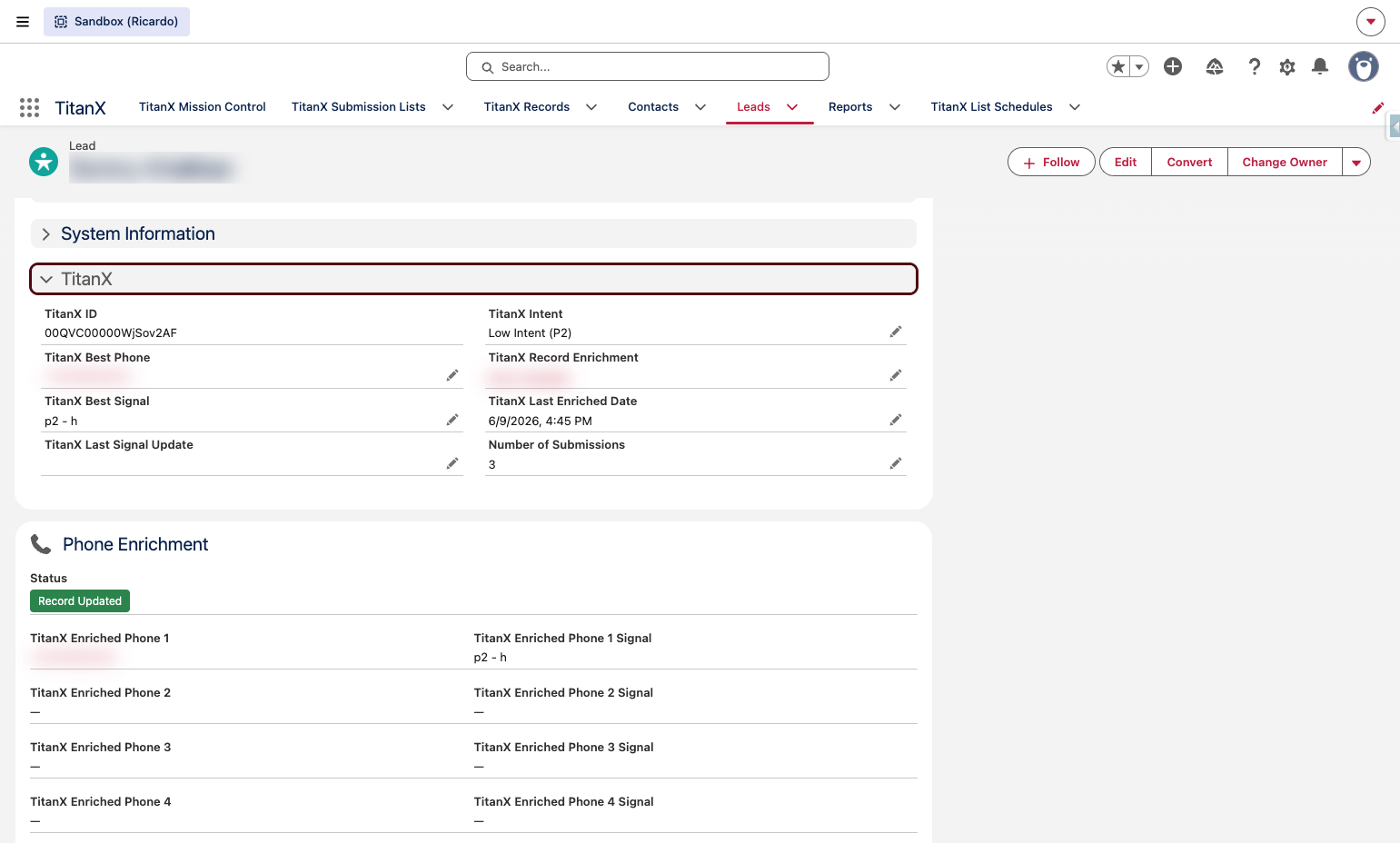This screenshot has height=843, width=1400.
Task: Show more record actions dropdown
Action: (1356, 162)
